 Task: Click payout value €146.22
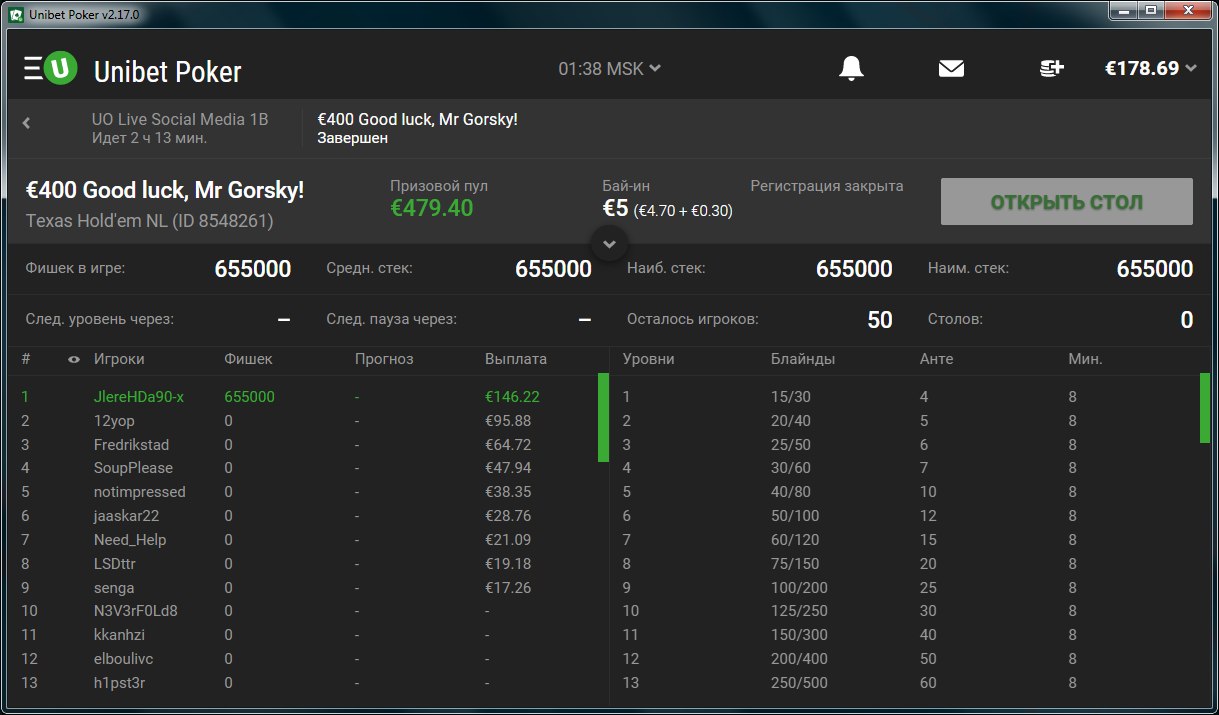(x=512, y=396)
